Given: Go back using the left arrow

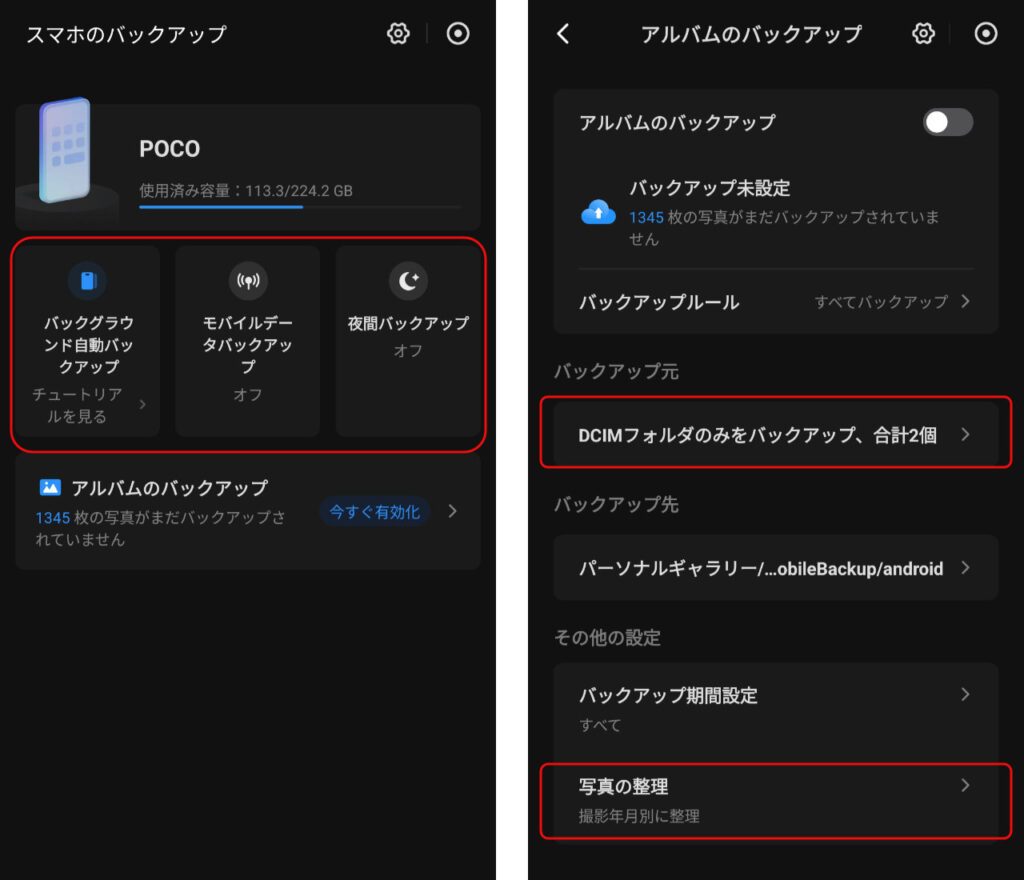Looking at the screenshot, I should (563, 33).
